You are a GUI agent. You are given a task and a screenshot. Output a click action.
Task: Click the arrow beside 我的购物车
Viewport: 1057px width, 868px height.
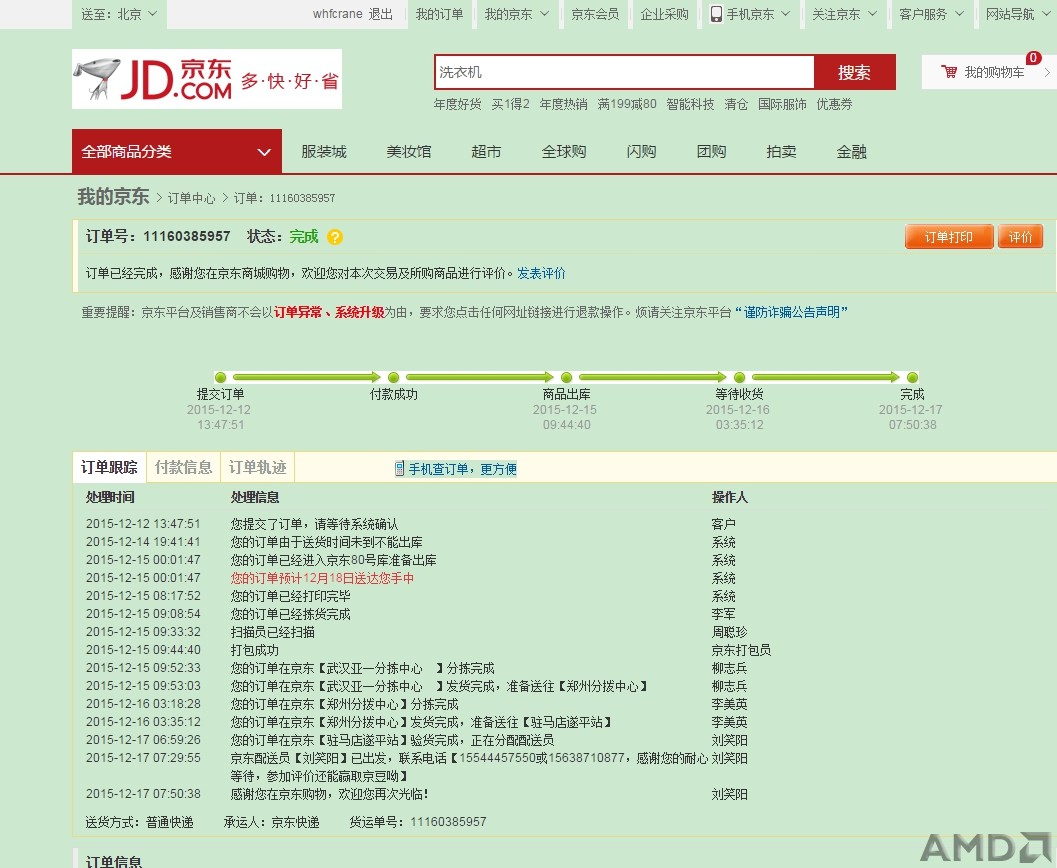pyautogui.click(x=1047, y=72)
